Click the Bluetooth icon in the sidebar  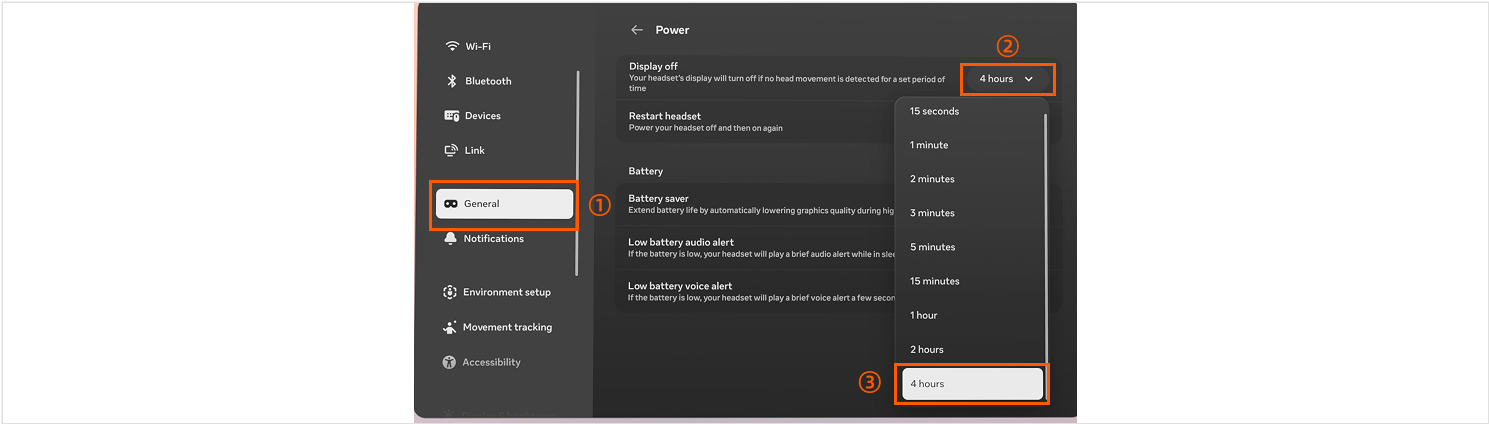coord(452,82)
